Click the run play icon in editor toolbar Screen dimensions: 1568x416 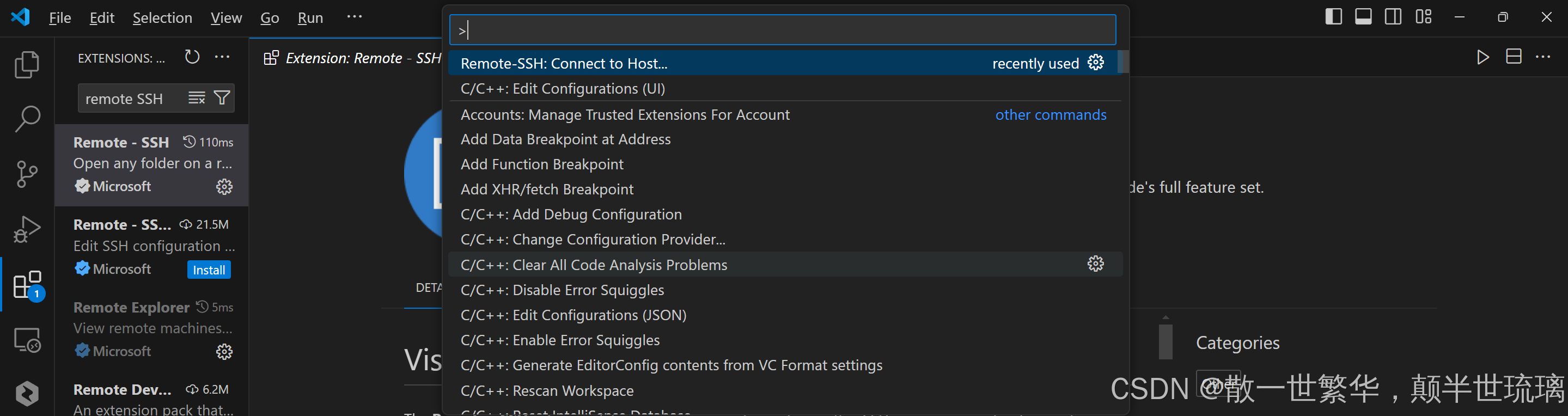(1483, 57)
